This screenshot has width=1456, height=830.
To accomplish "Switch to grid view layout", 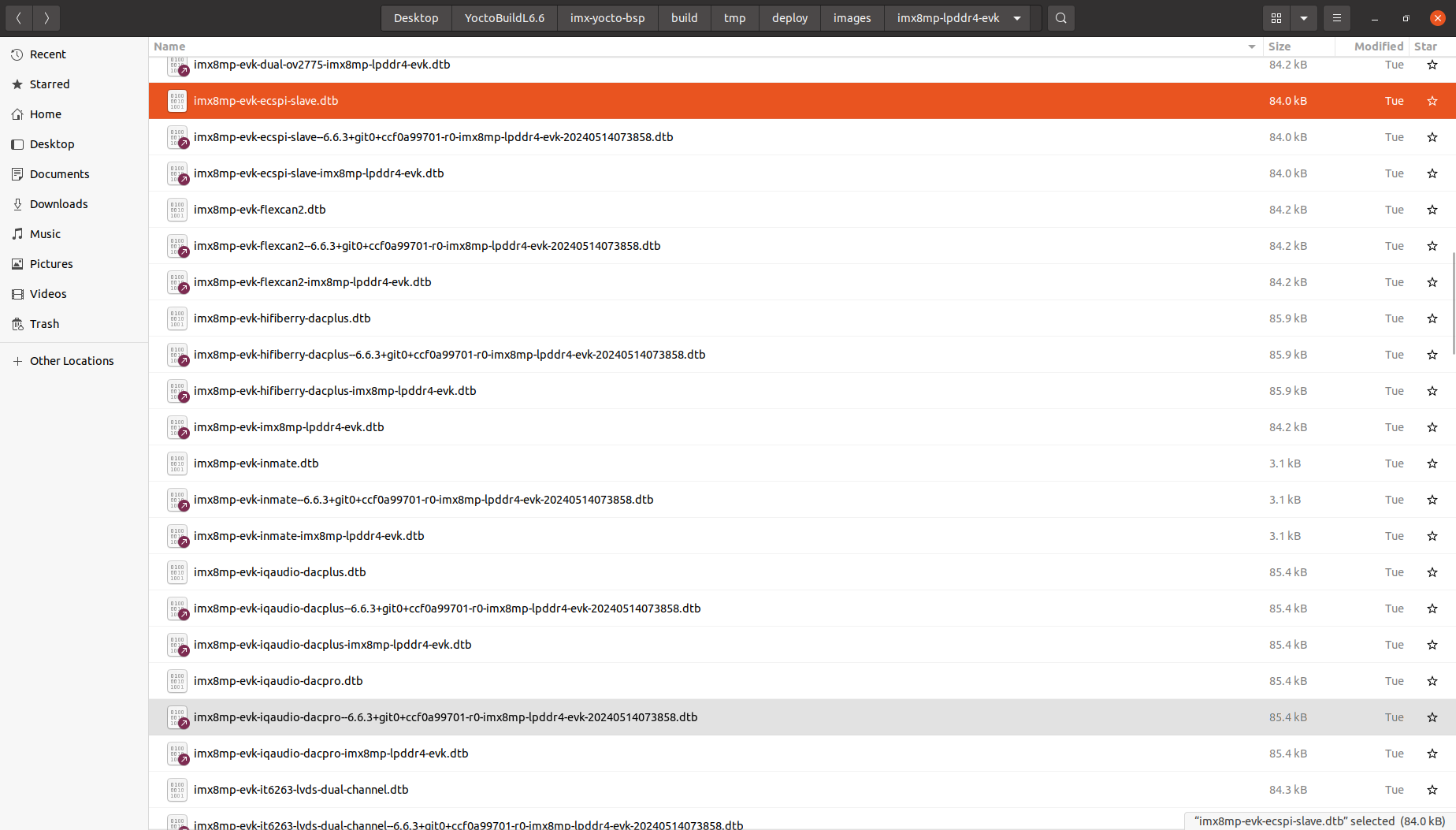I will tap(1276, 17).
